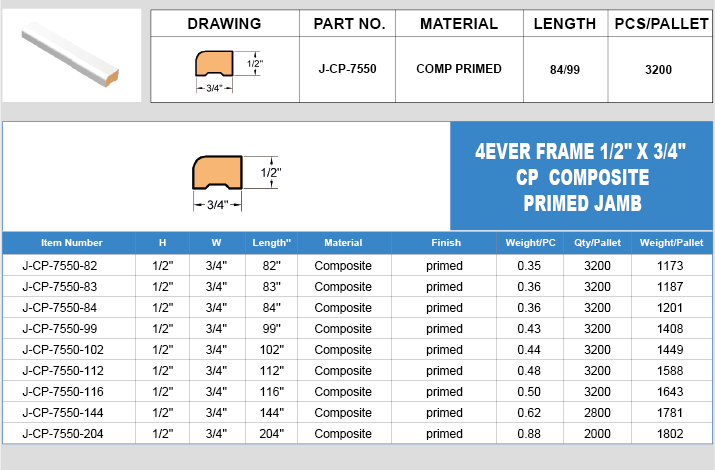
Task: Click the white jamb product thumbnail photo
Action: [72, 55]
